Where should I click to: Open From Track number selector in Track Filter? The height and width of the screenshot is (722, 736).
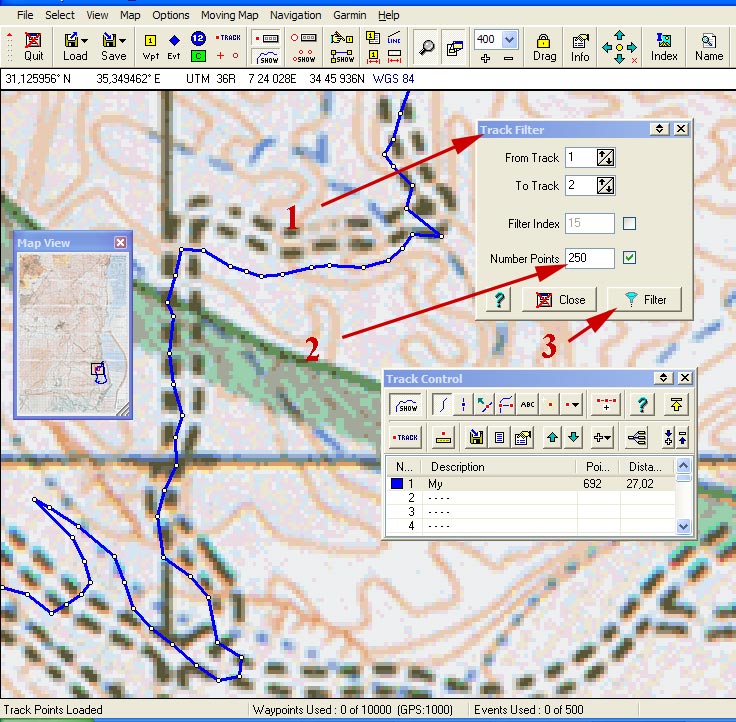[606, 158]
